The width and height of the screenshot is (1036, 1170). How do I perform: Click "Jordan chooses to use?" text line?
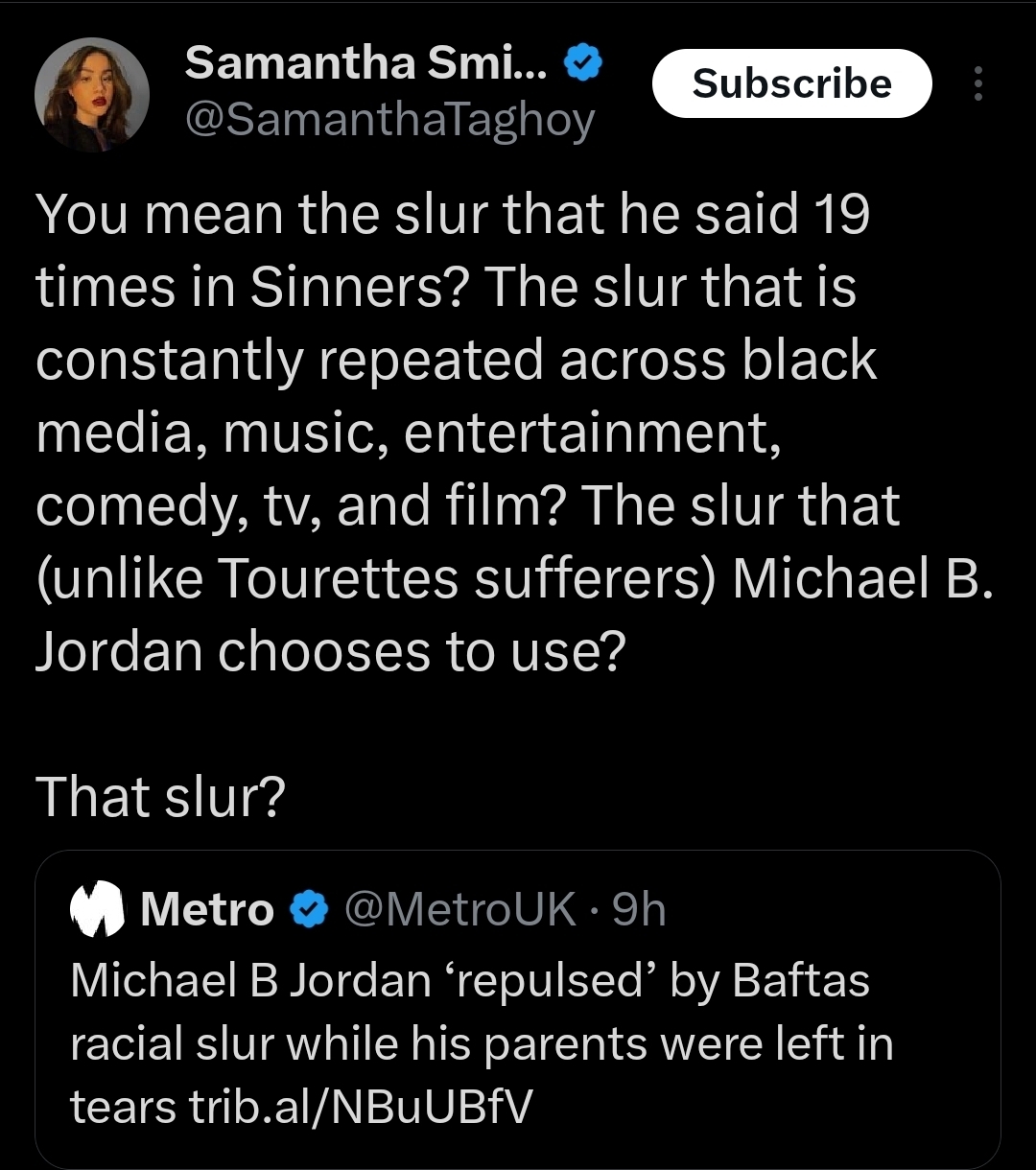tap(330, 652)
